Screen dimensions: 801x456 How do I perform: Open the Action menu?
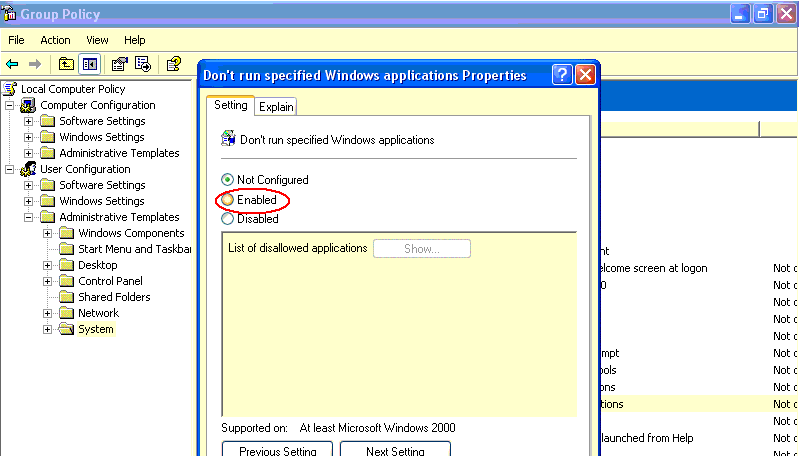tap(55, 40)
